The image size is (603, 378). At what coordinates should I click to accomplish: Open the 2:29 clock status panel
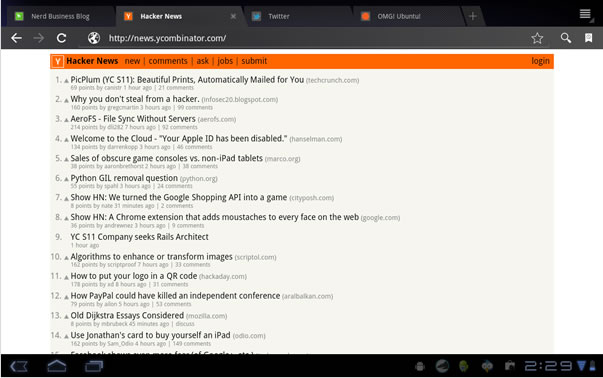pos(548,366)
